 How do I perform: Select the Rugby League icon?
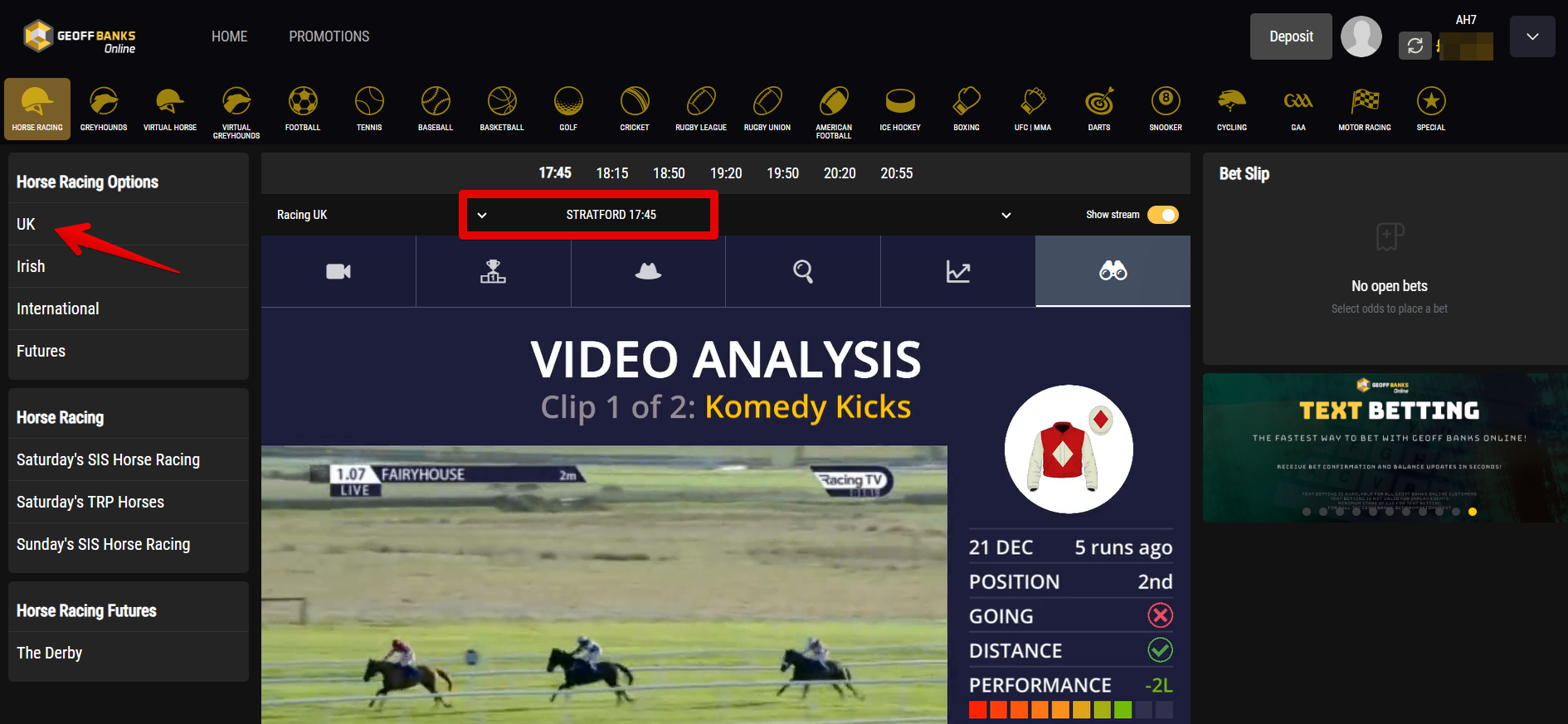[x=701, y=109]
